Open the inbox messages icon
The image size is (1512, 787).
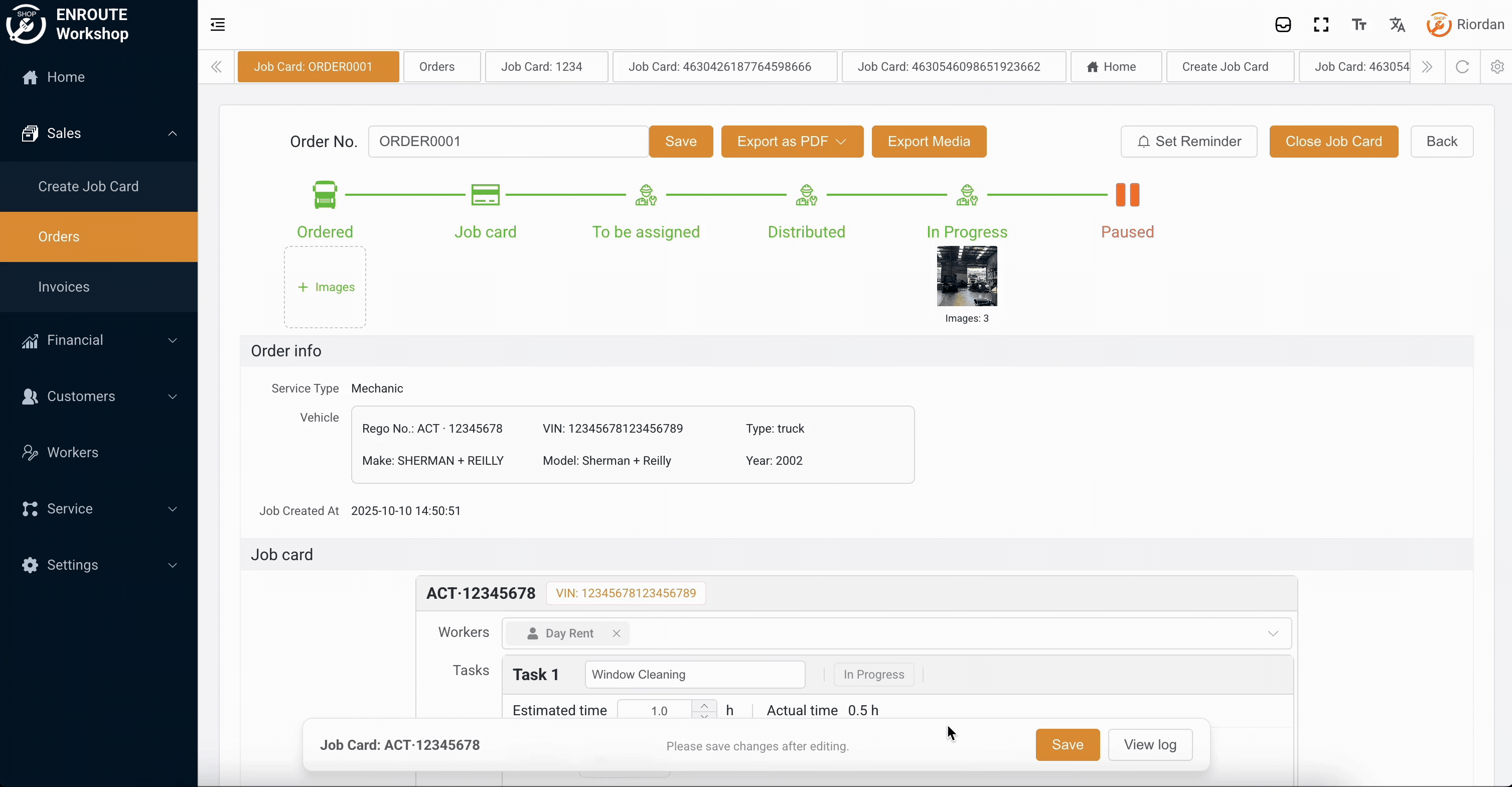1283,25
